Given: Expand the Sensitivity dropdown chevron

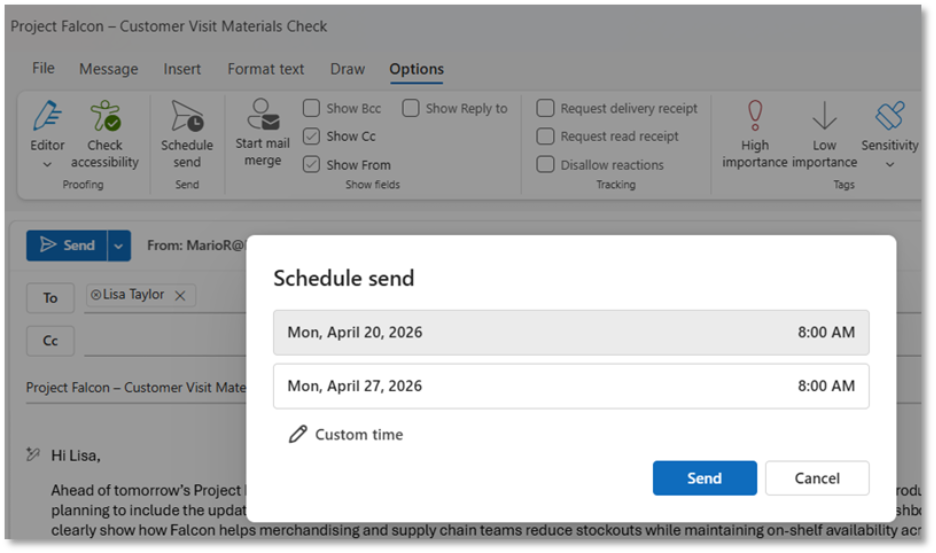Looking at the screenshot, I should click(x=889, y=164).
